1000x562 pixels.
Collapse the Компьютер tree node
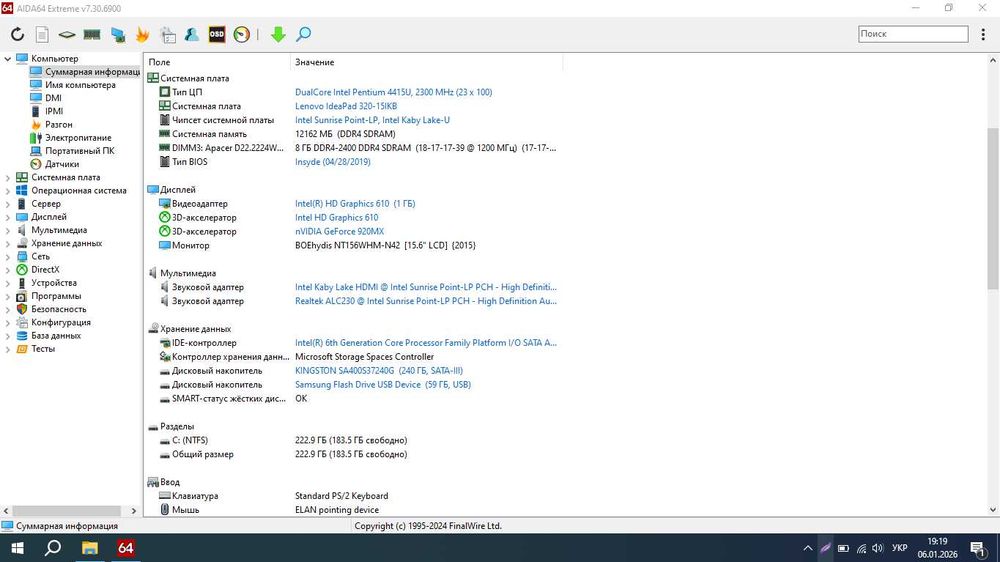click(x=8, y=59)
